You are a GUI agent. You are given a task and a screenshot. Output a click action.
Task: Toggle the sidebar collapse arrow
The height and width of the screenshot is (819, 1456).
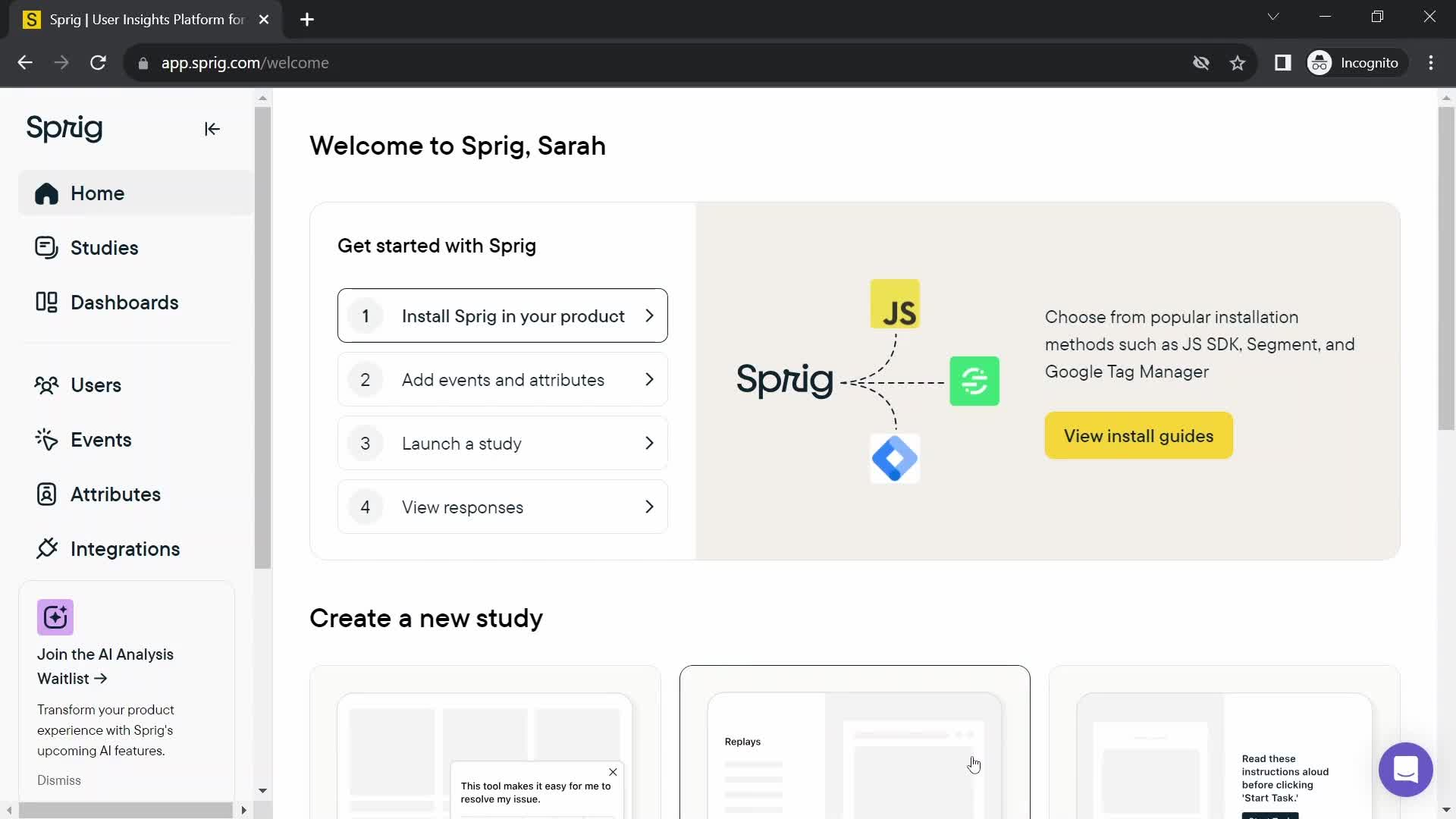click(211, 128)
